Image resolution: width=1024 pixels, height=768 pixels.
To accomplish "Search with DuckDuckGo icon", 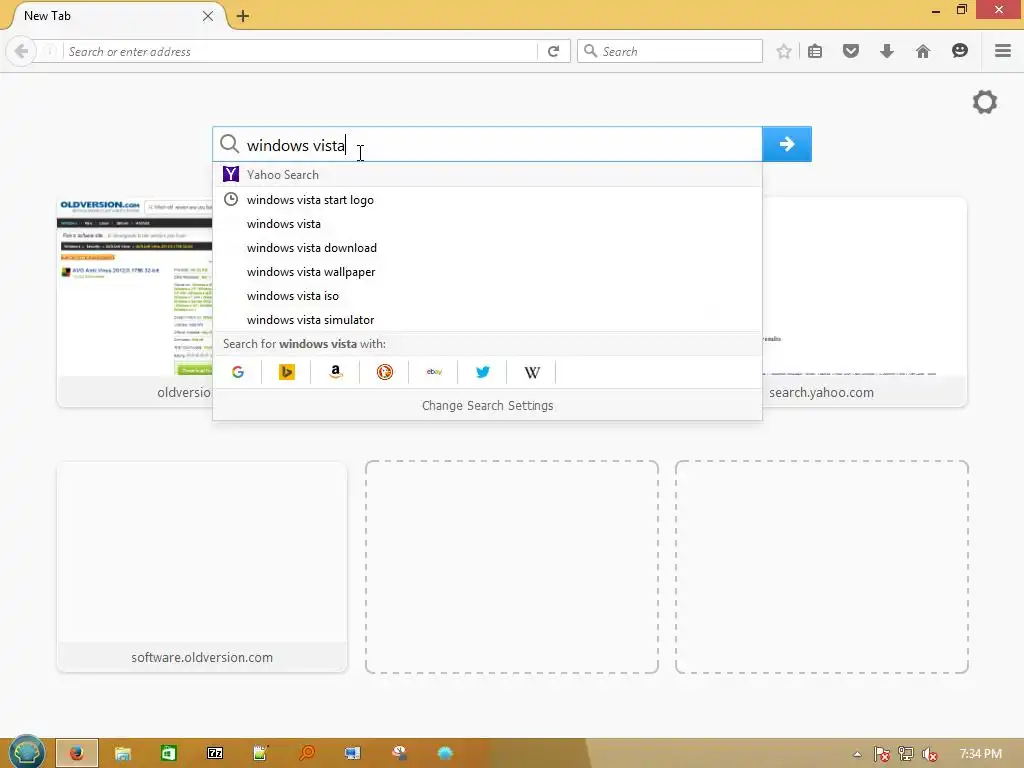I will pyautogui.click(x=385, y=372).
